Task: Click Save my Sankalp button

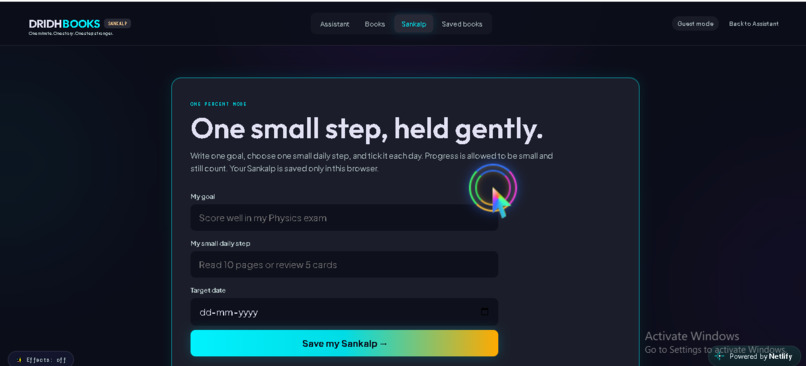Action: tap(344, 343)
